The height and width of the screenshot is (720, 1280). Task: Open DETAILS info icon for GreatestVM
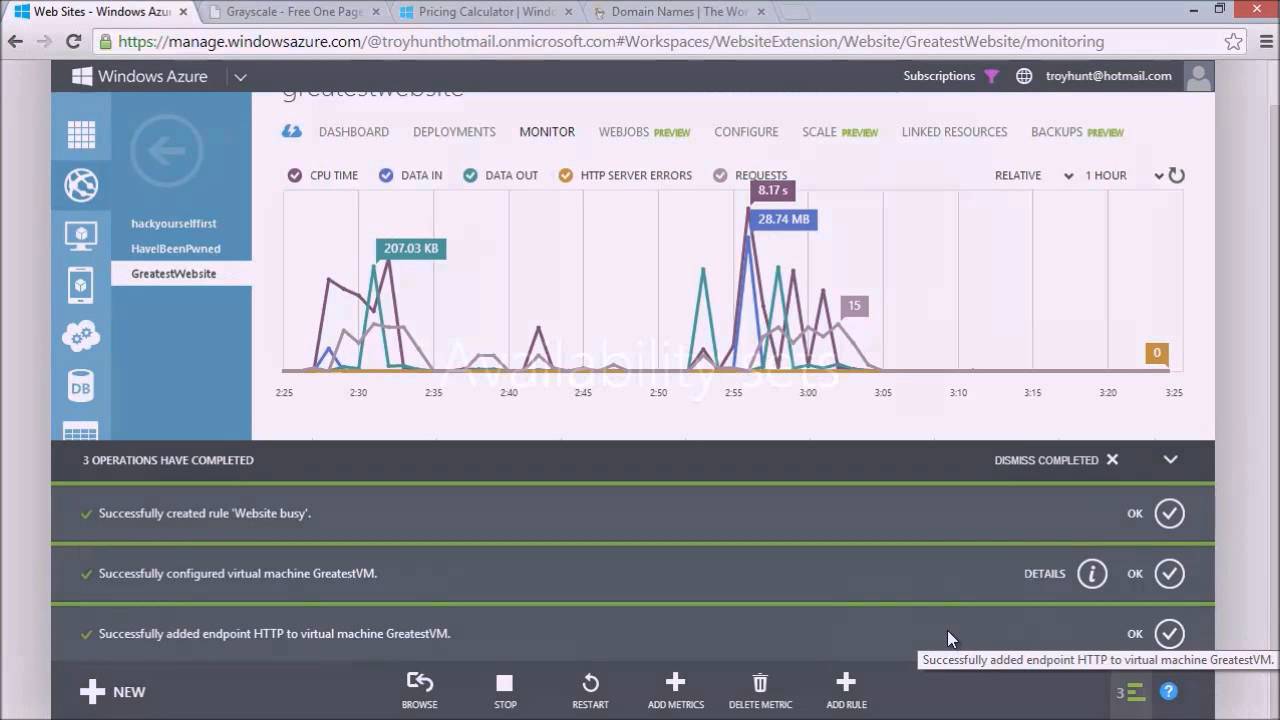[1092, 573]
